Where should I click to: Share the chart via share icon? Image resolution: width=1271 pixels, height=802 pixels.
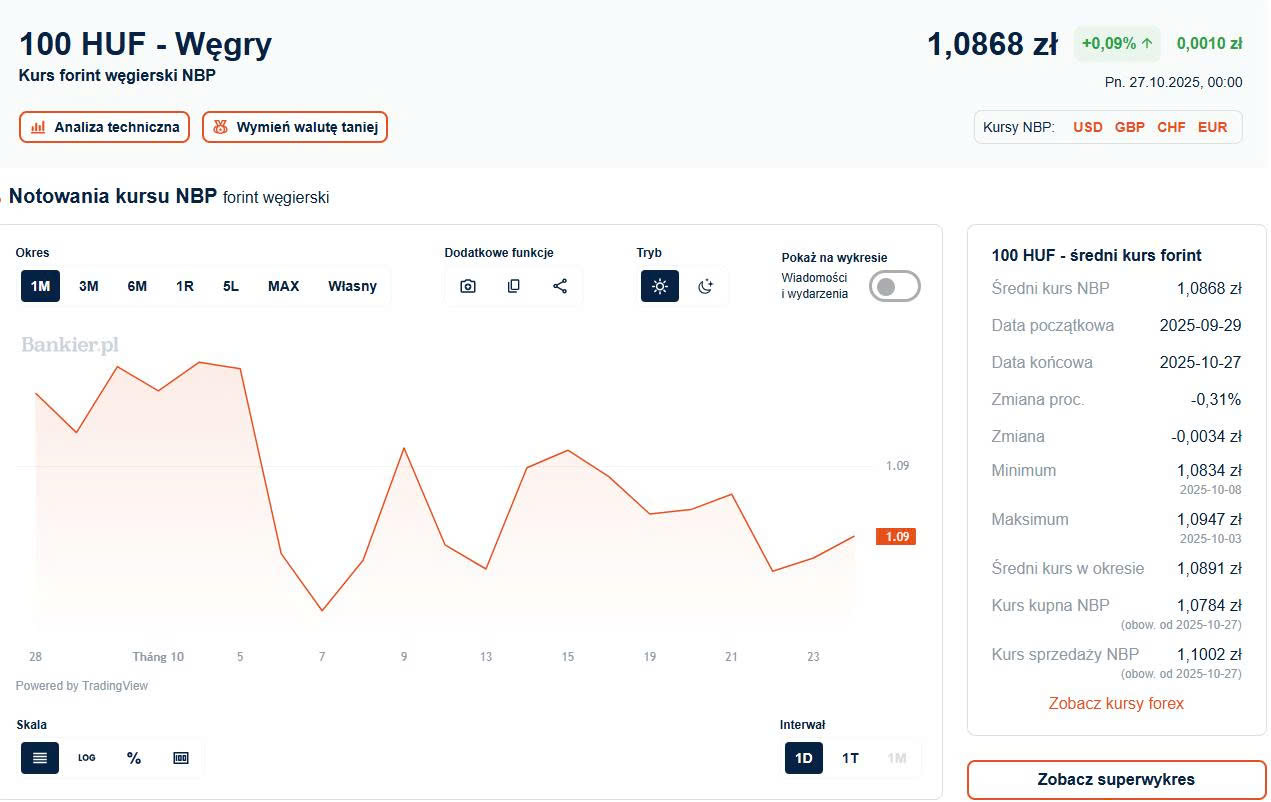(560, 286)
